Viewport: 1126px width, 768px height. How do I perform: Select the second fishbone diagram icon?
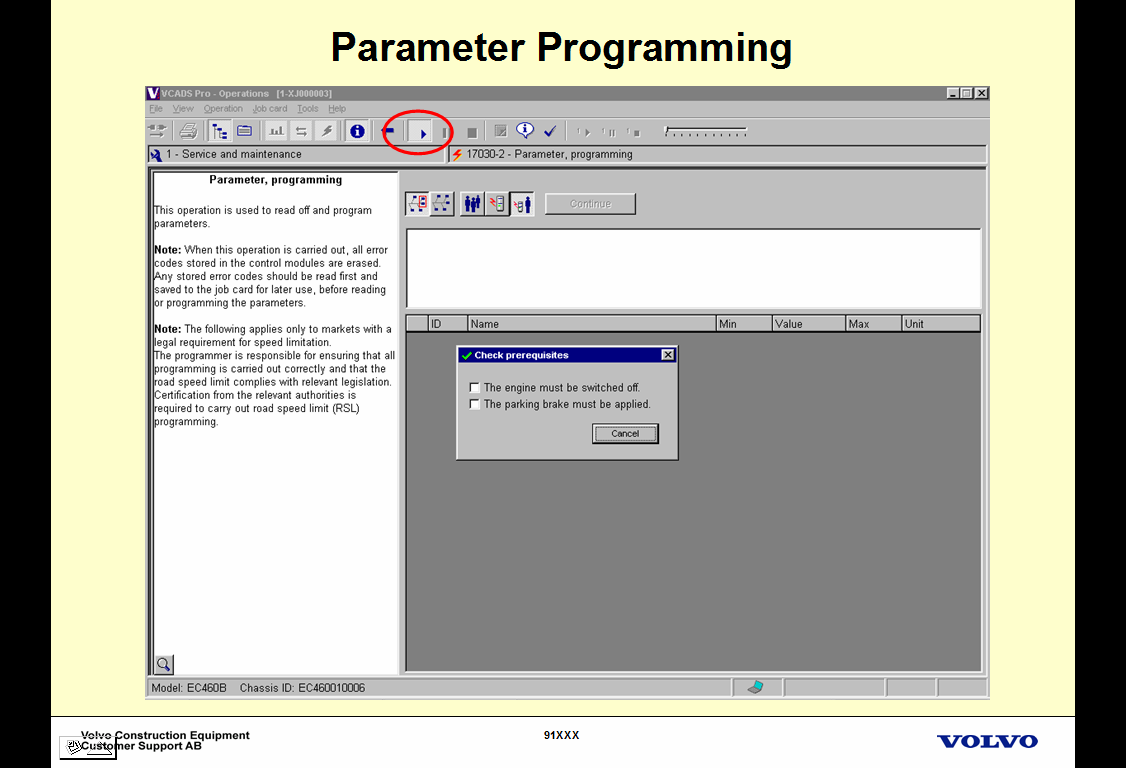(442, 204)
